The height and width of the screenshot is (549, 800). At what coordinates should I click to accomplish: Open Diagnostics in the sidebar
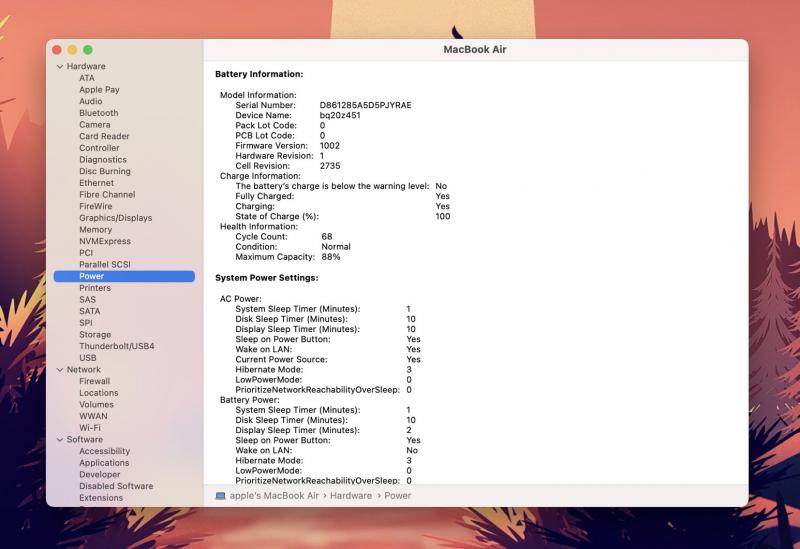(x=103, y=160)
